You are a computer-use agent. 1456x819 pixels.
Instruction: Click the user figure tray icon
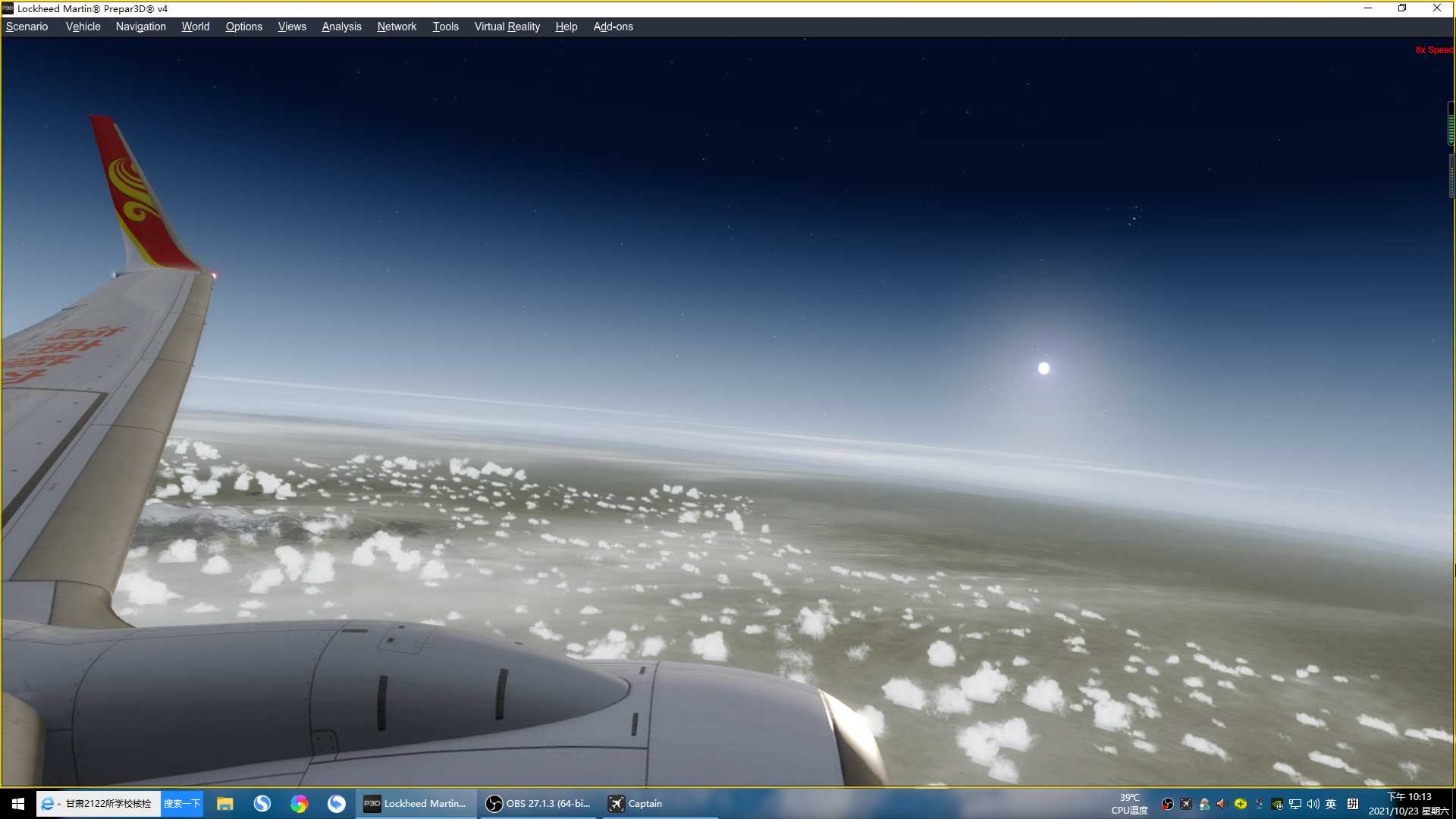(1204, 804)
